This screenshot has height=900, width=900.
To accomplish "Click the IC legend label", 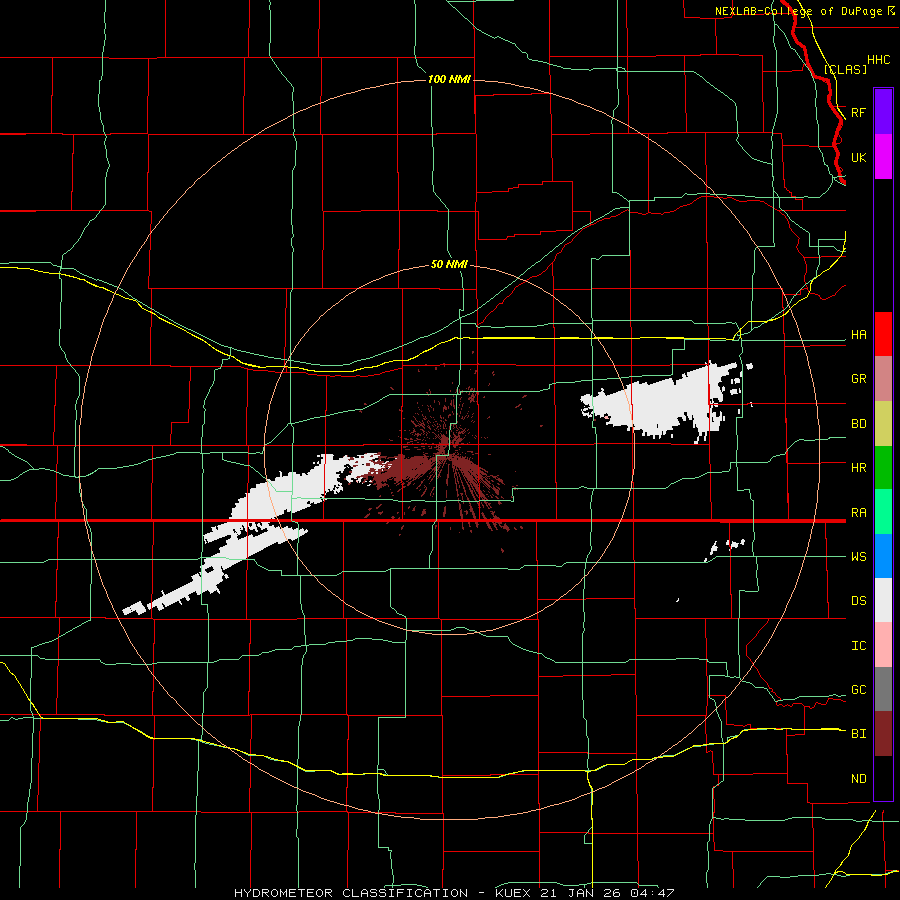I will pyautogui.click(x=859, y=646).
